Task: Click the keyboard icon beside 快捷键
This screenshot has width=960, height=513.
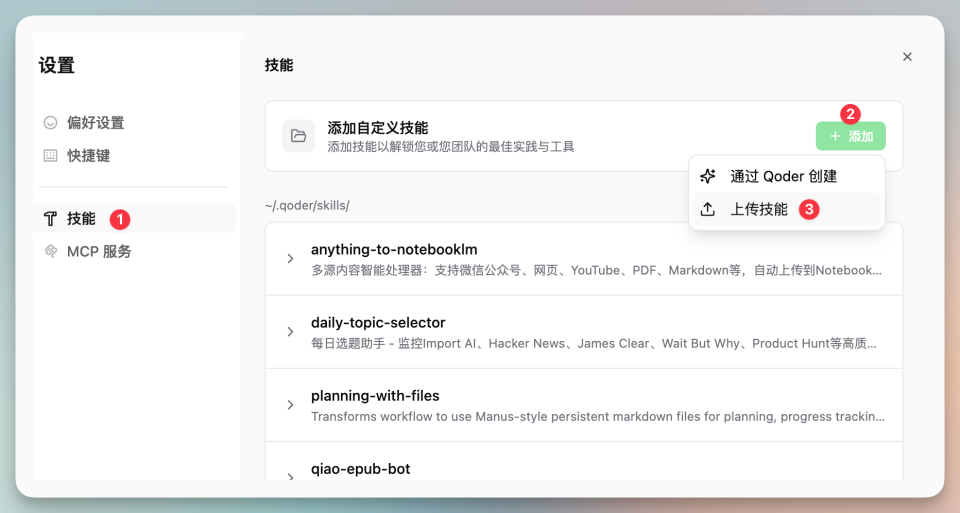Action: [50, 155]
